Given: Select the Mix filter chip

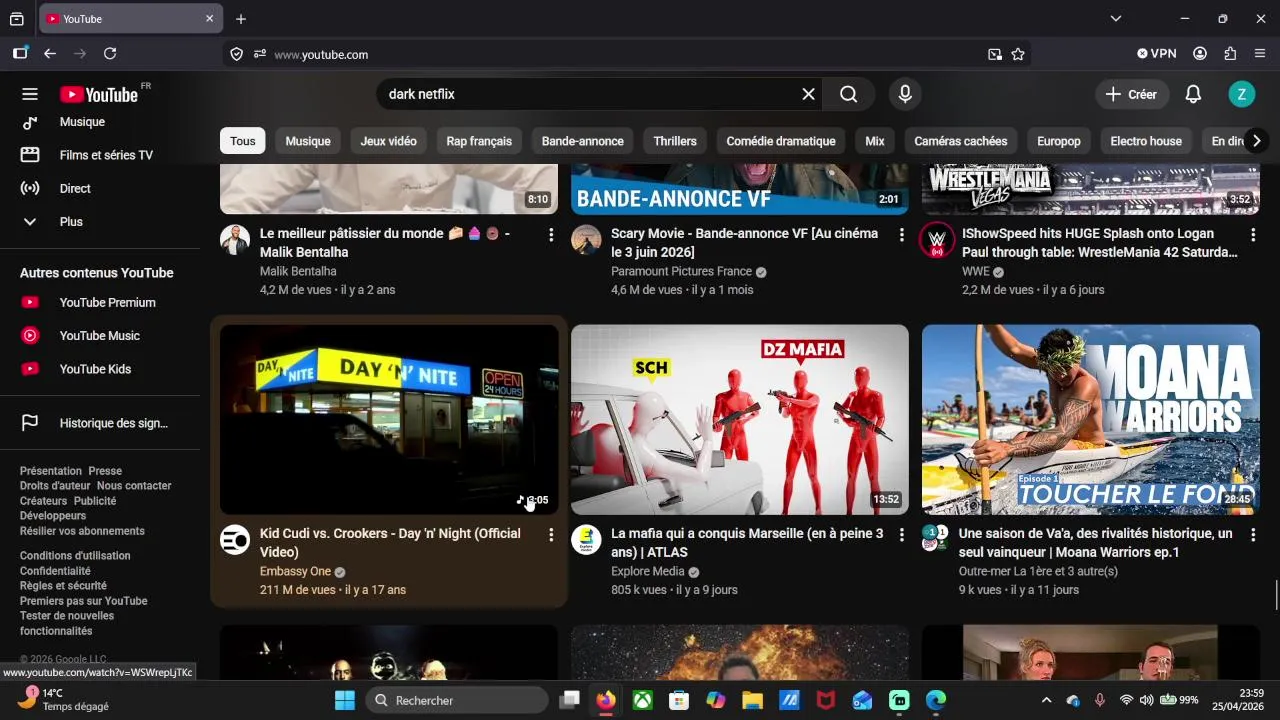Looking at the screenshot, I should pos(875,141).
